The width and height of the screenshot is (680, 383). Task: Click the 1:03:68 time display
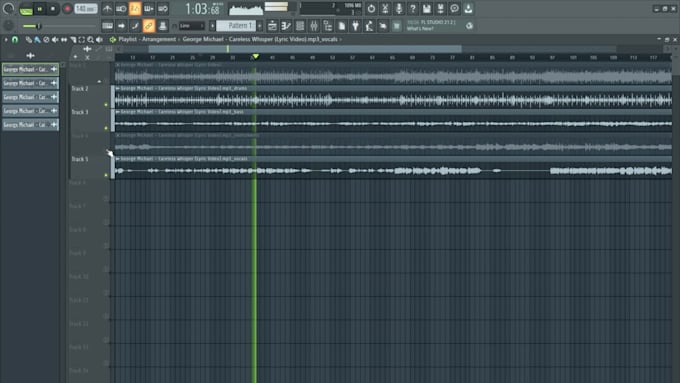click(x=202, y=9)
